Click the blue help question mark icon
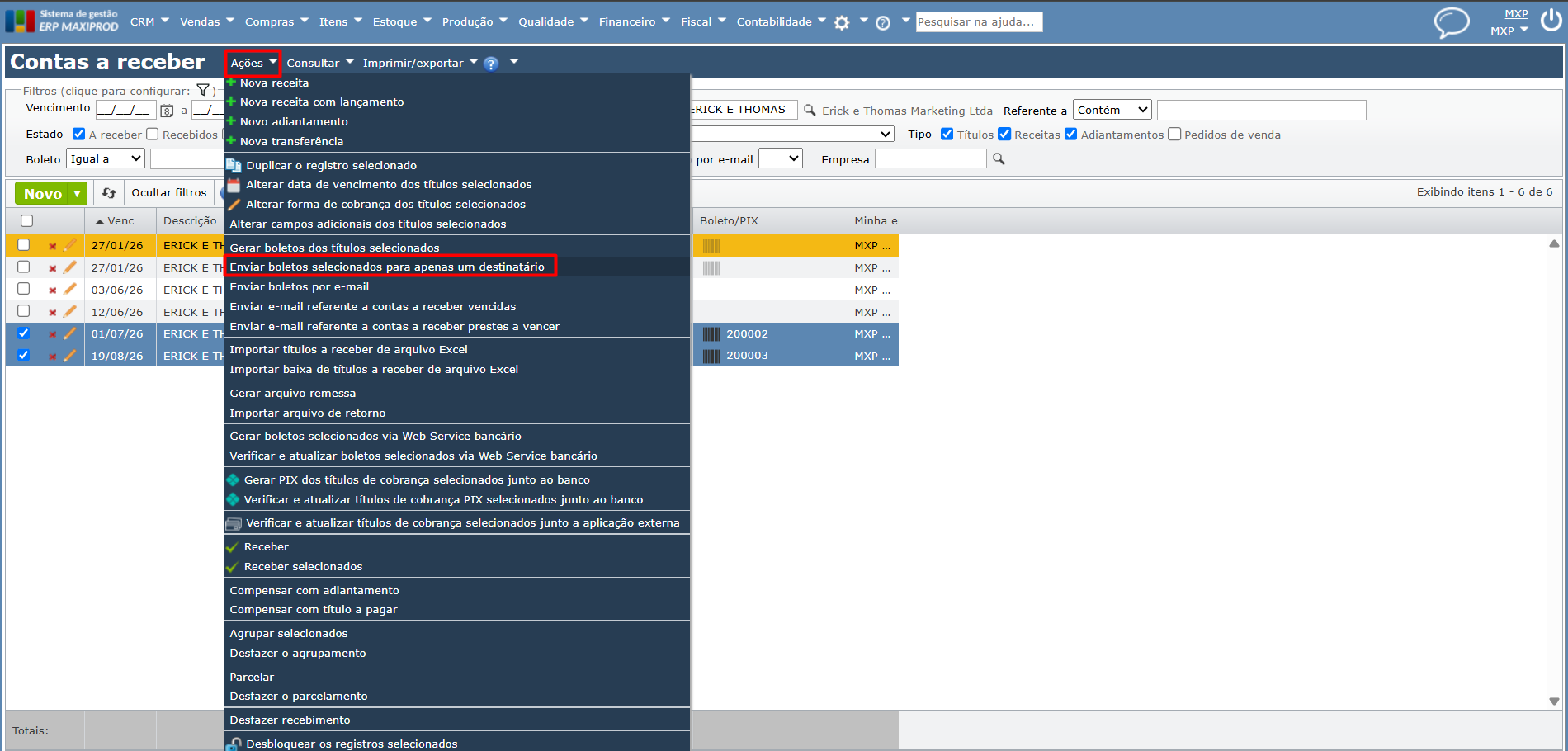 491,64
